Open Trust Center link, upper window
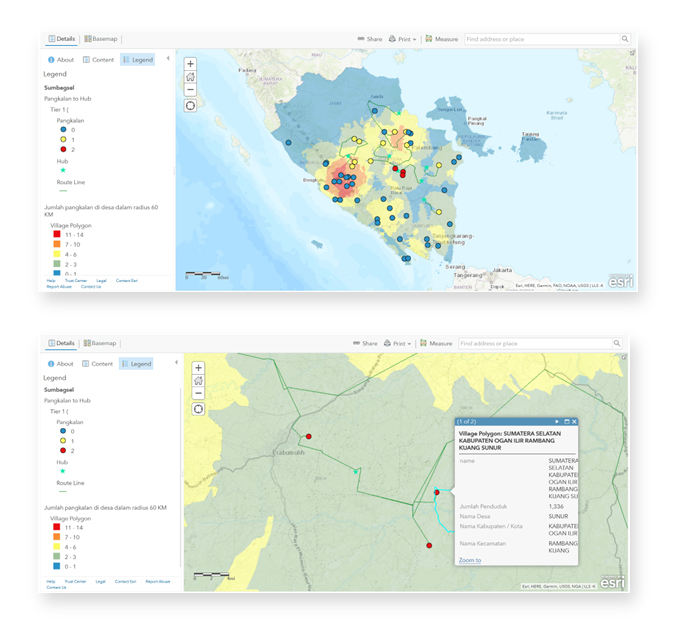686x643 pixels. click(76, 280)
